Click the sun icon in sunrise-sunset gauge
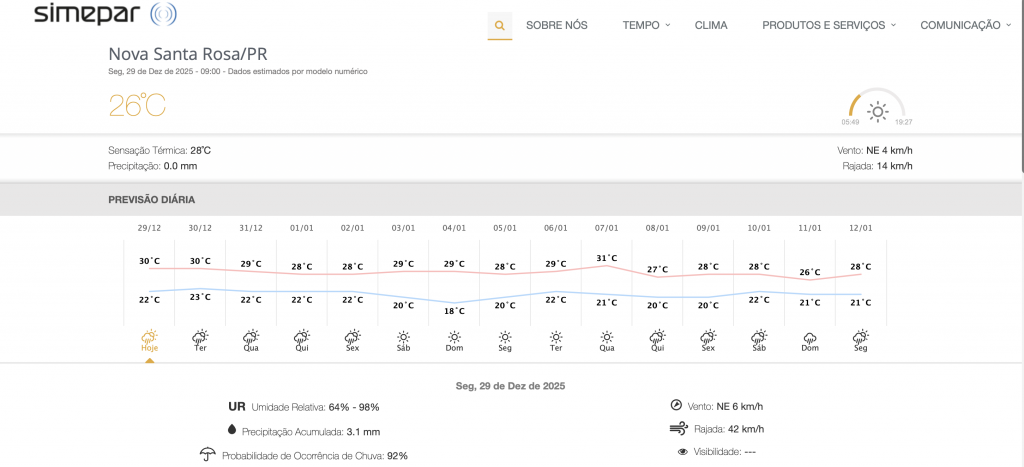 click(877, 111)
